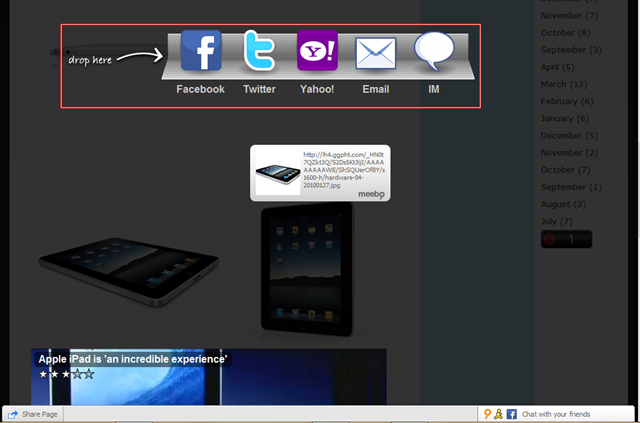Open the April (5) archive
Viewport: 640px width, 423px height.
click(x=557, y=67)
